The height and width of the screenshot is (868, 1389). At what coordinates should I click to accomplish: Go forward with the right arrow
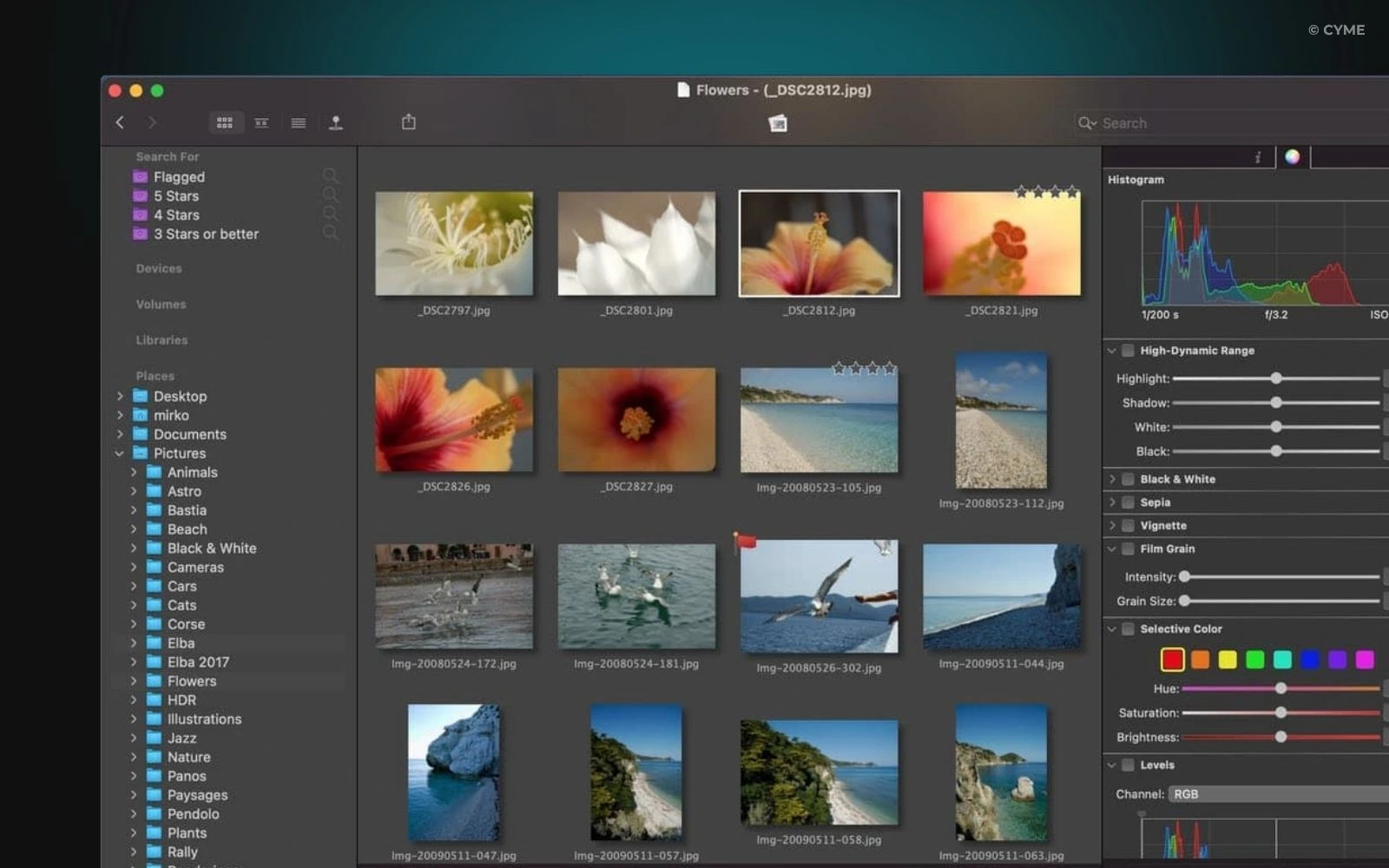click(x=153, y=122)
